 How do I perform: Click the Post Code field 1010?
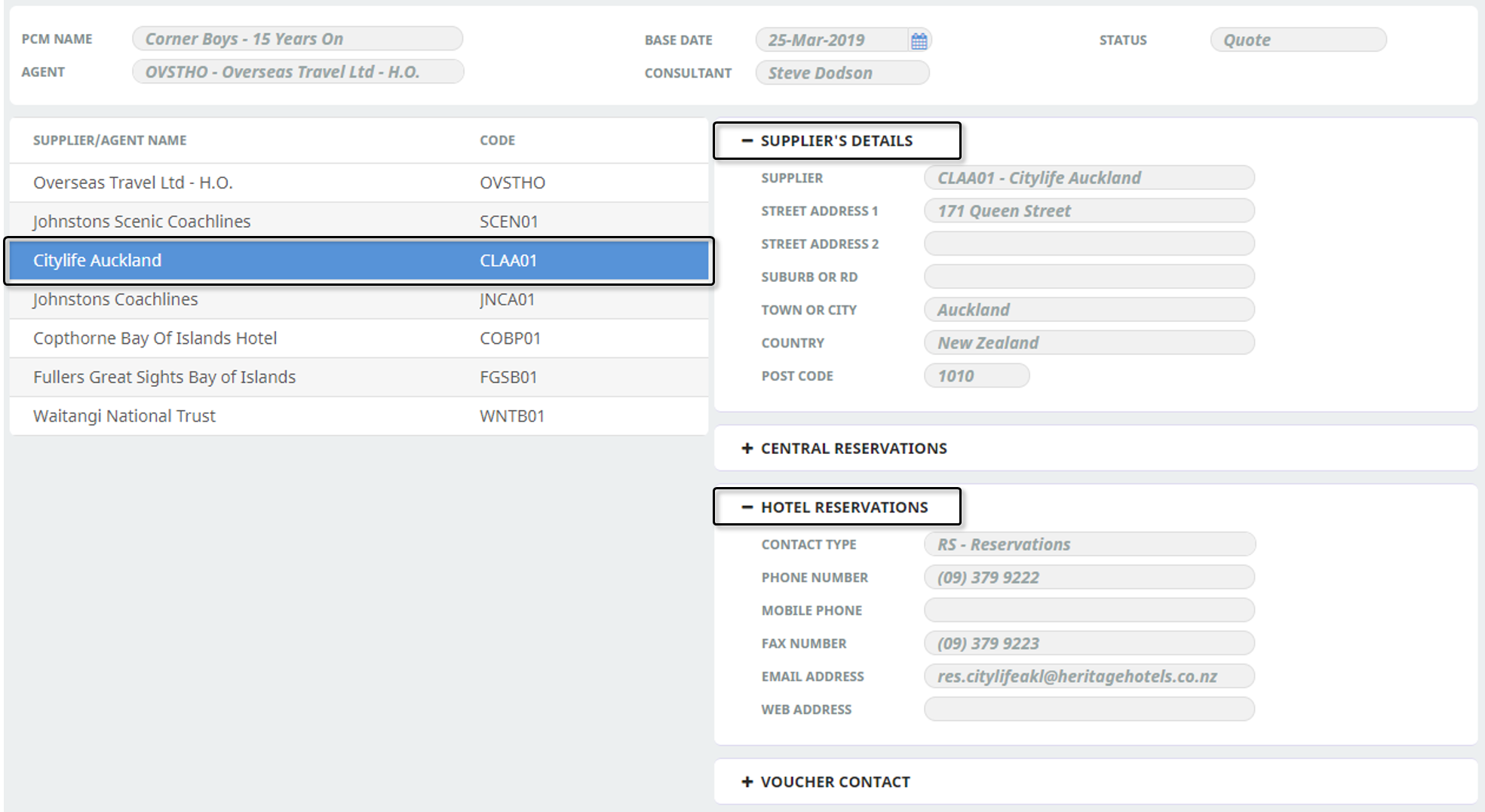(x=977, y=376)
